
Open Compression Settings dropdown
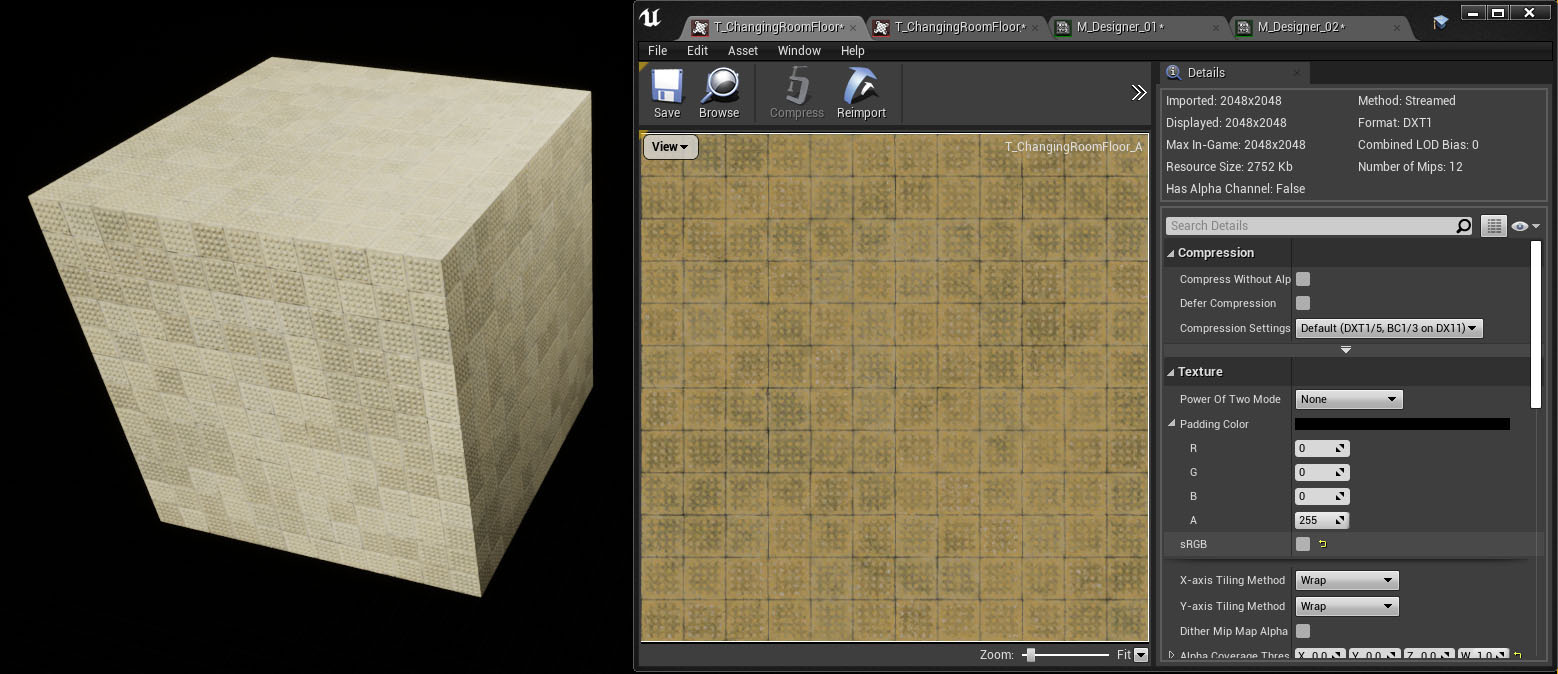coord(1388,328)
